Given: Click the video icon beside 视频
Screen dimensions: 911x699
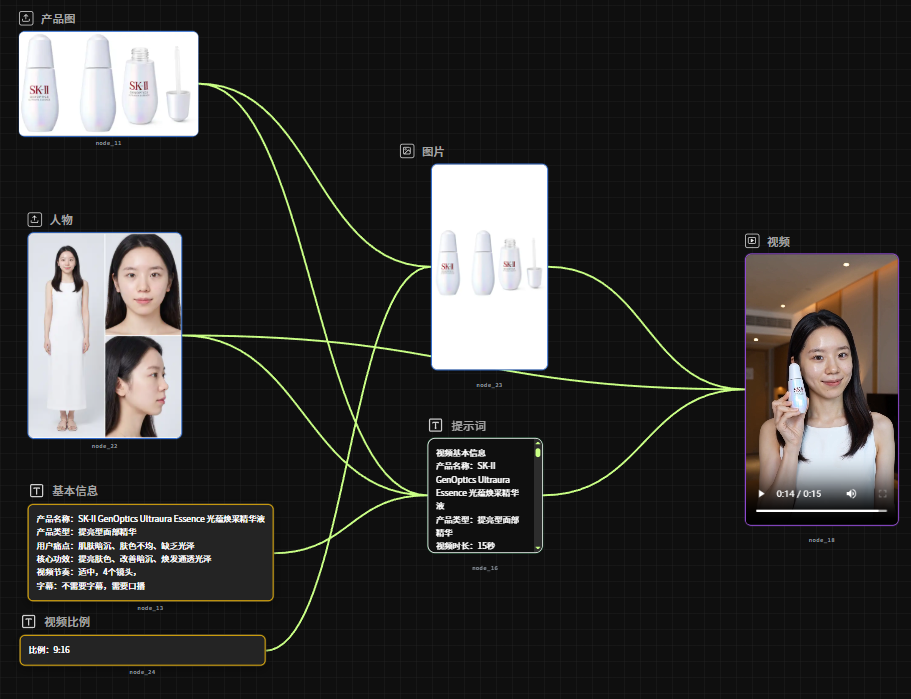Looking at the screenshot, I should click(752, 241).
